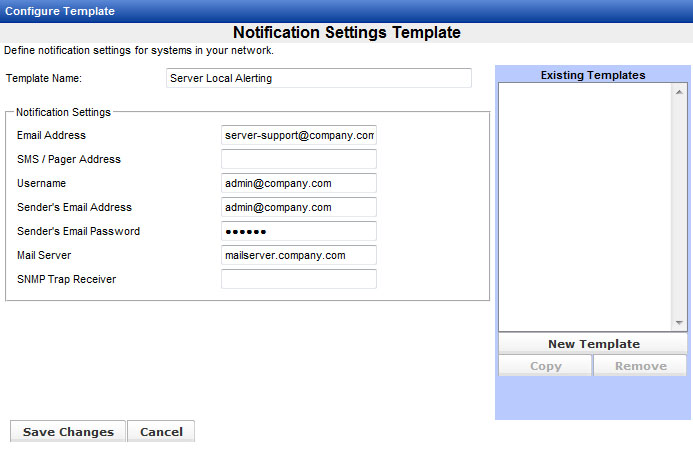Viewport: 693px width, 452px height.
Task: Select the empty SNMP Trap Receiver field
Action: click(298, 279)
